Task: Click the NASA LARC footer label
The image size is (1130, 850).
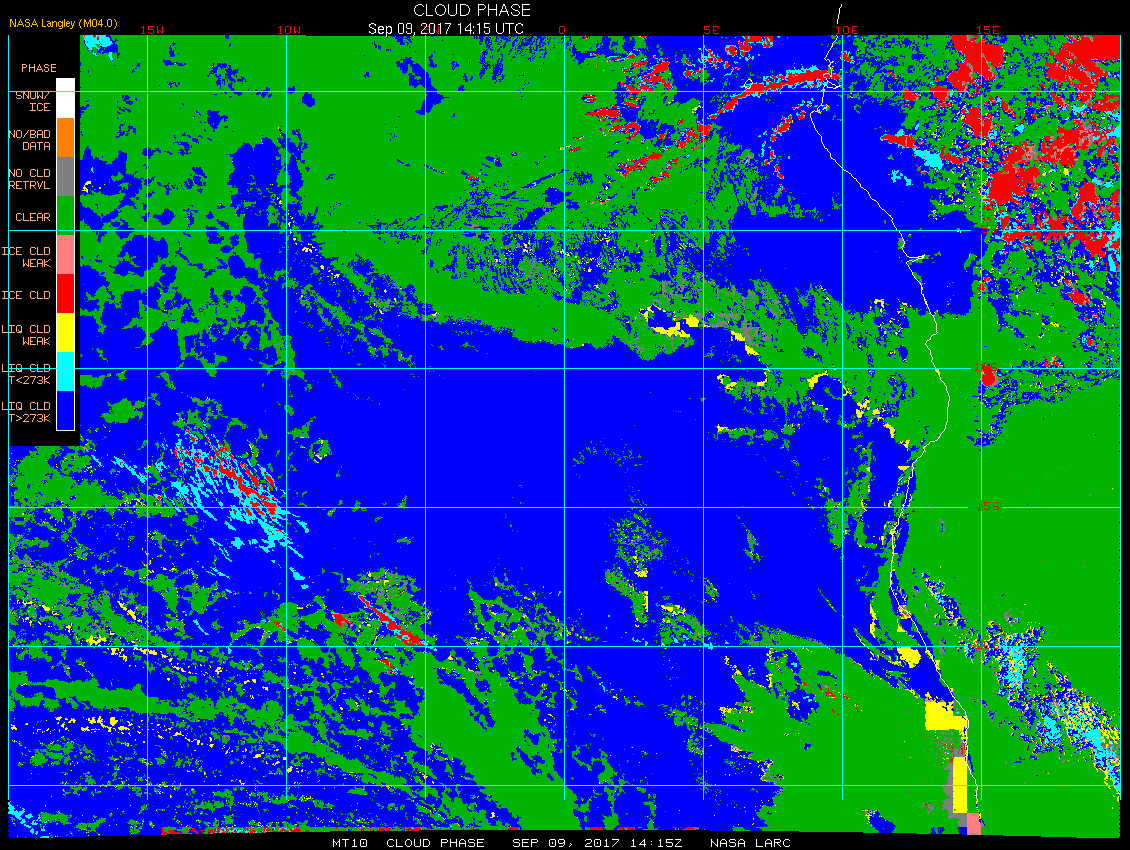Action: pyautogui.click(x=750, y=843)
